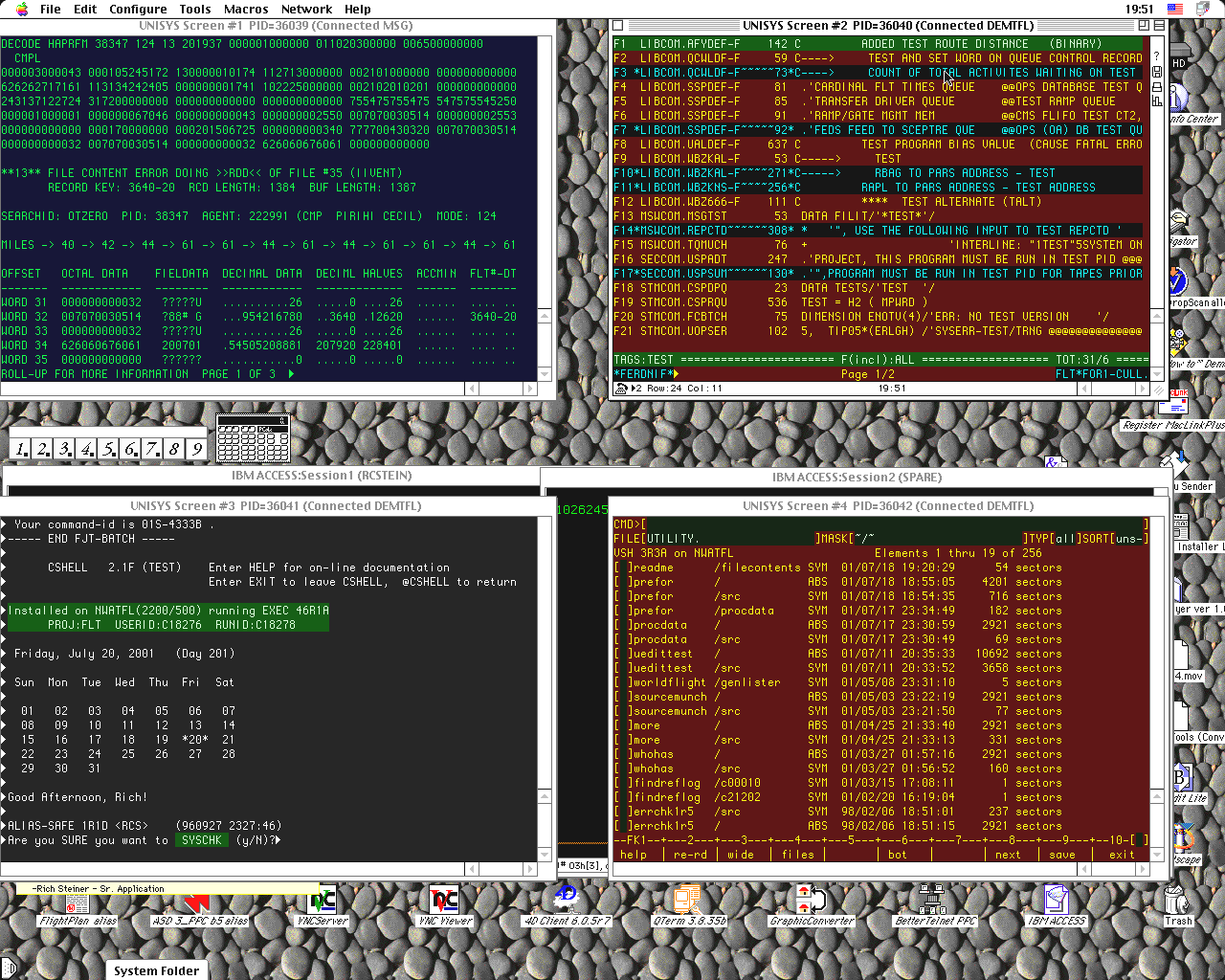This screenshot has width=1225, height=980.
Task: Click the 'exit' function key in Screen #4
Action: point(1122,855)
